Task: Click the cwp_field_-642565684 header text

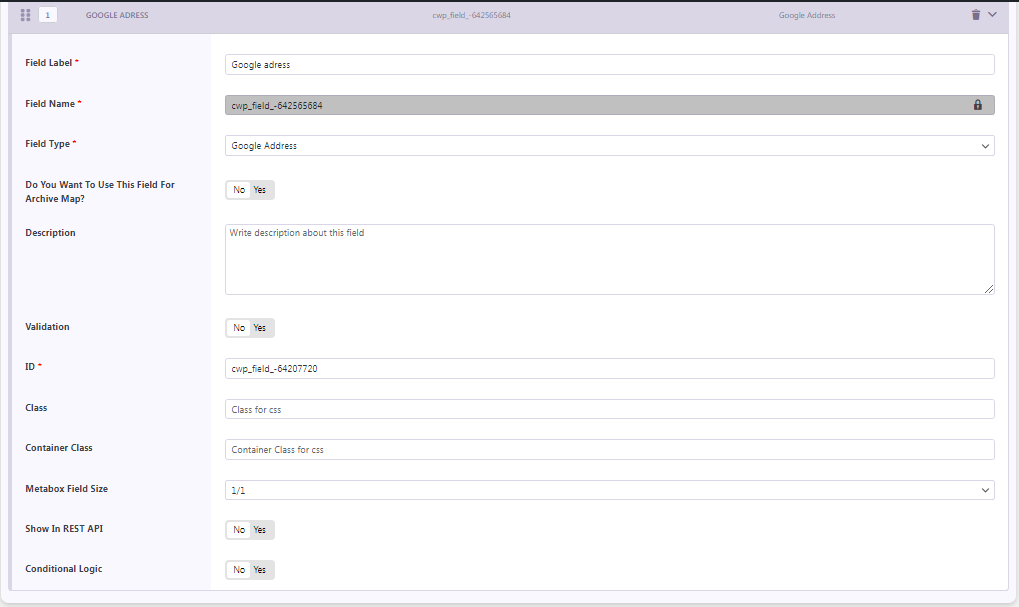Action: [x=471, y=15]
